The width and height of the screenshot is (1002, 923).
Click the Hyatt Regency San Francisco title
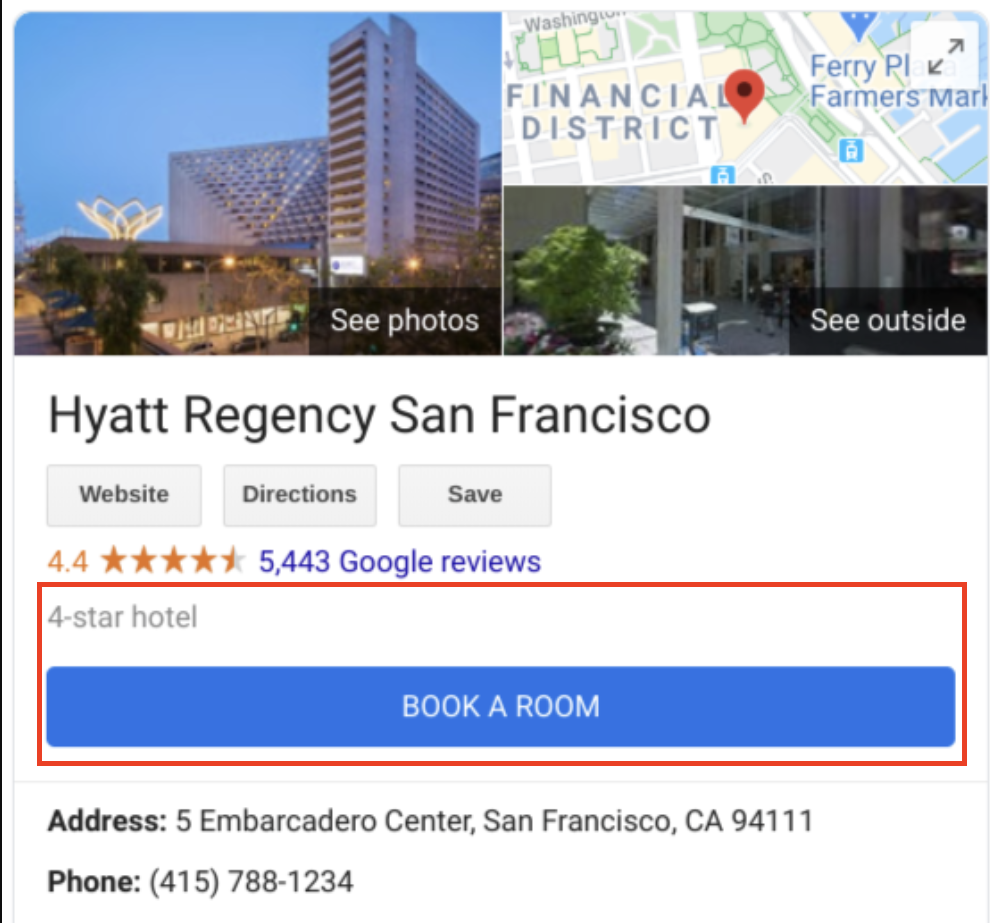(x=380, y=416)
